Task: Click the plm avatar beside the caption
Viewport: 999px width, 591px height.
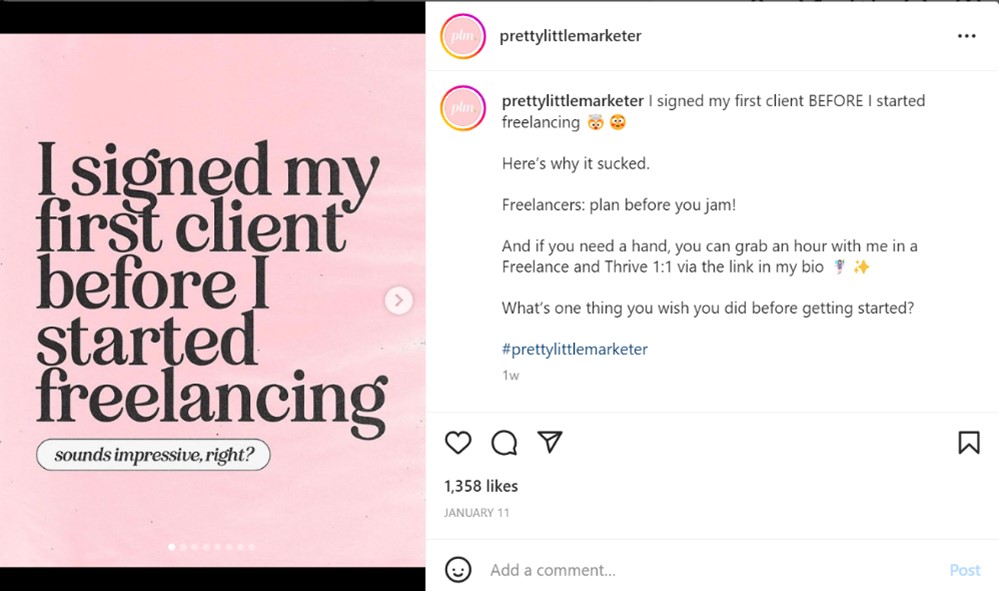Action: pos(462,107)
